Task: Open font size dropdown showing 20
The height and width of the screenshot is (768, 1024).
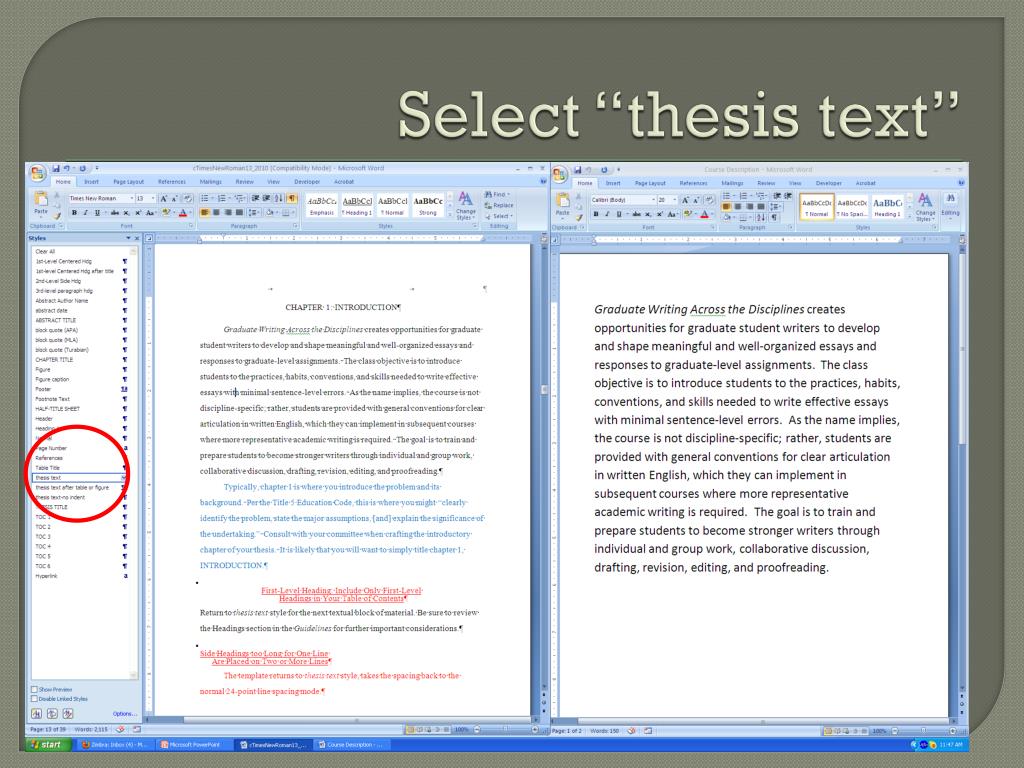Action: 675,200
